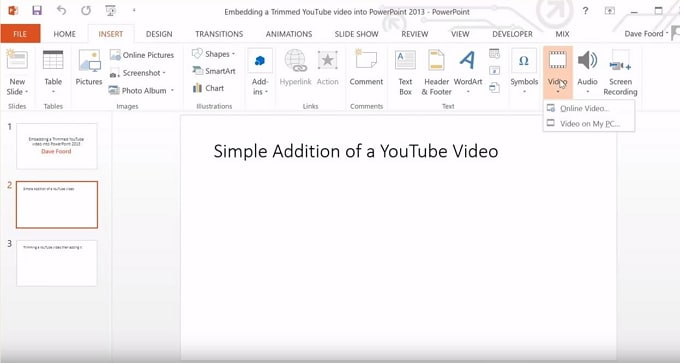This screenshot has width=680, height=363.
Task: Open Header & Footer settings
Action: 436,72
